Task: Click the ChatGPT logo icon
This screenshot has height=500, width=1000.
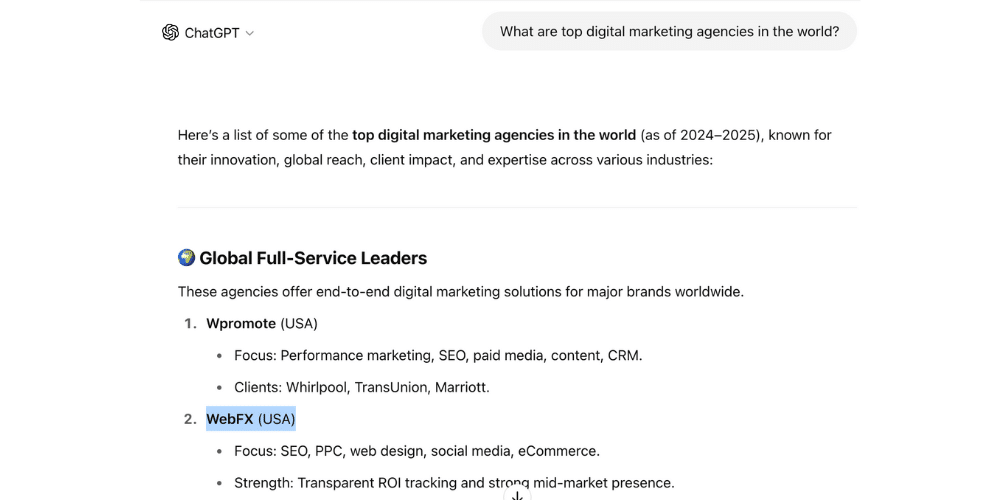Action: pyautogui.click(x=170, y=33)
